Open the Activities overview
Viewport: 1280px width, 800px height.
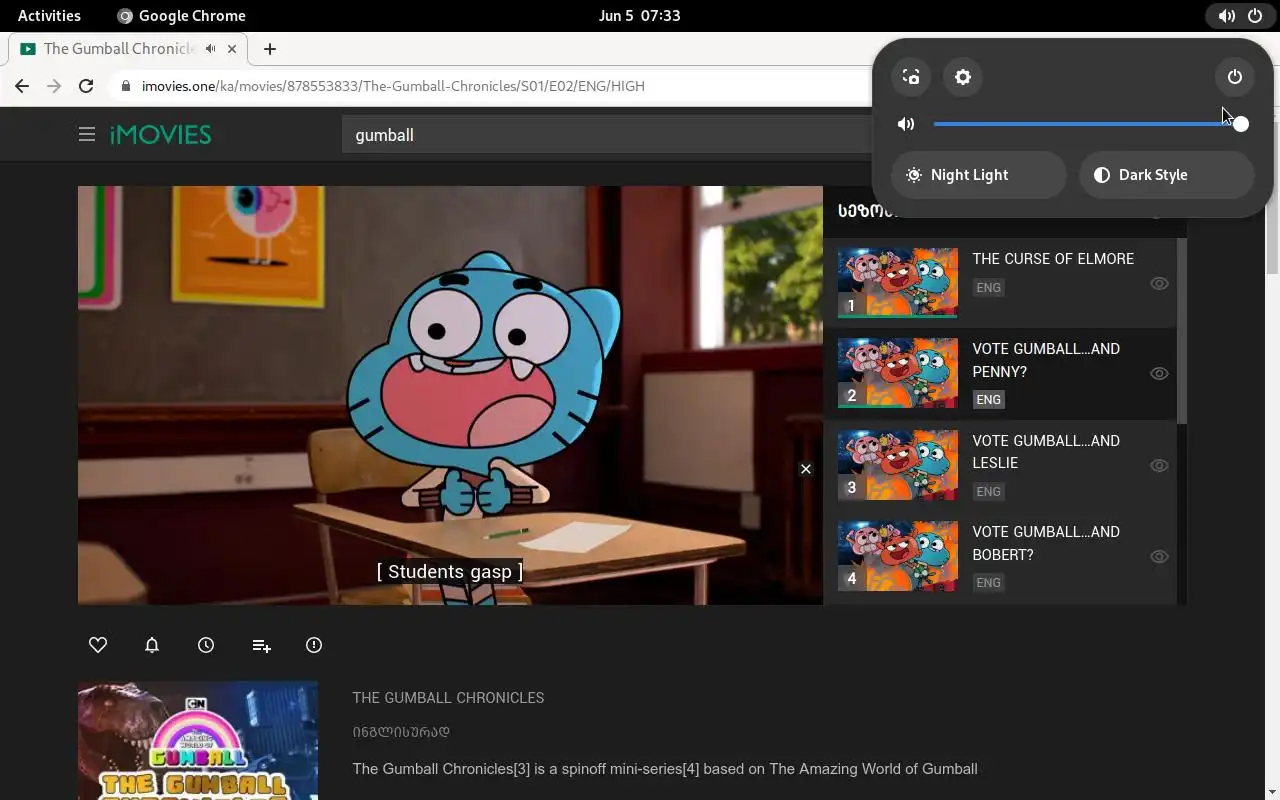pyautogui.click(x=49, y=15)
